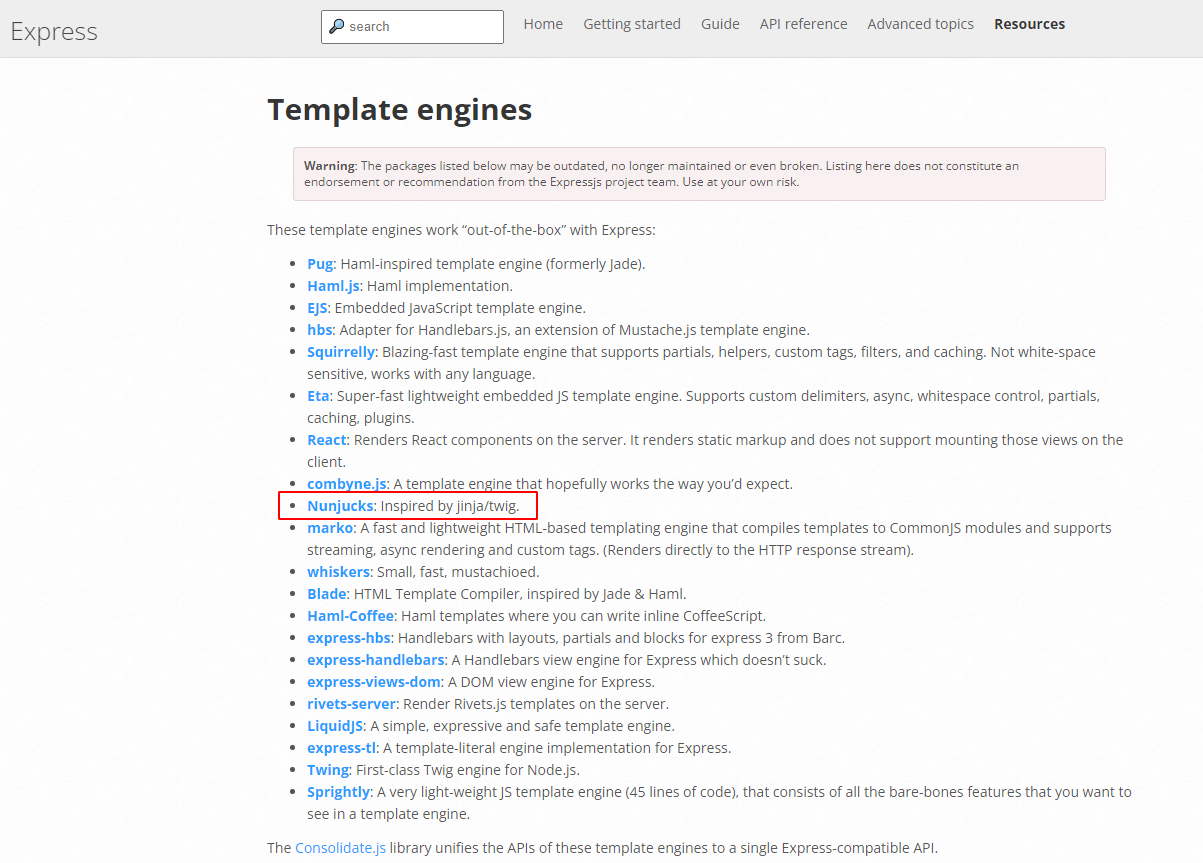The height and width of the screenshot is (863, 1203).
Task: Open the Haml-Coffee link
Action: (x=351, y=616)
